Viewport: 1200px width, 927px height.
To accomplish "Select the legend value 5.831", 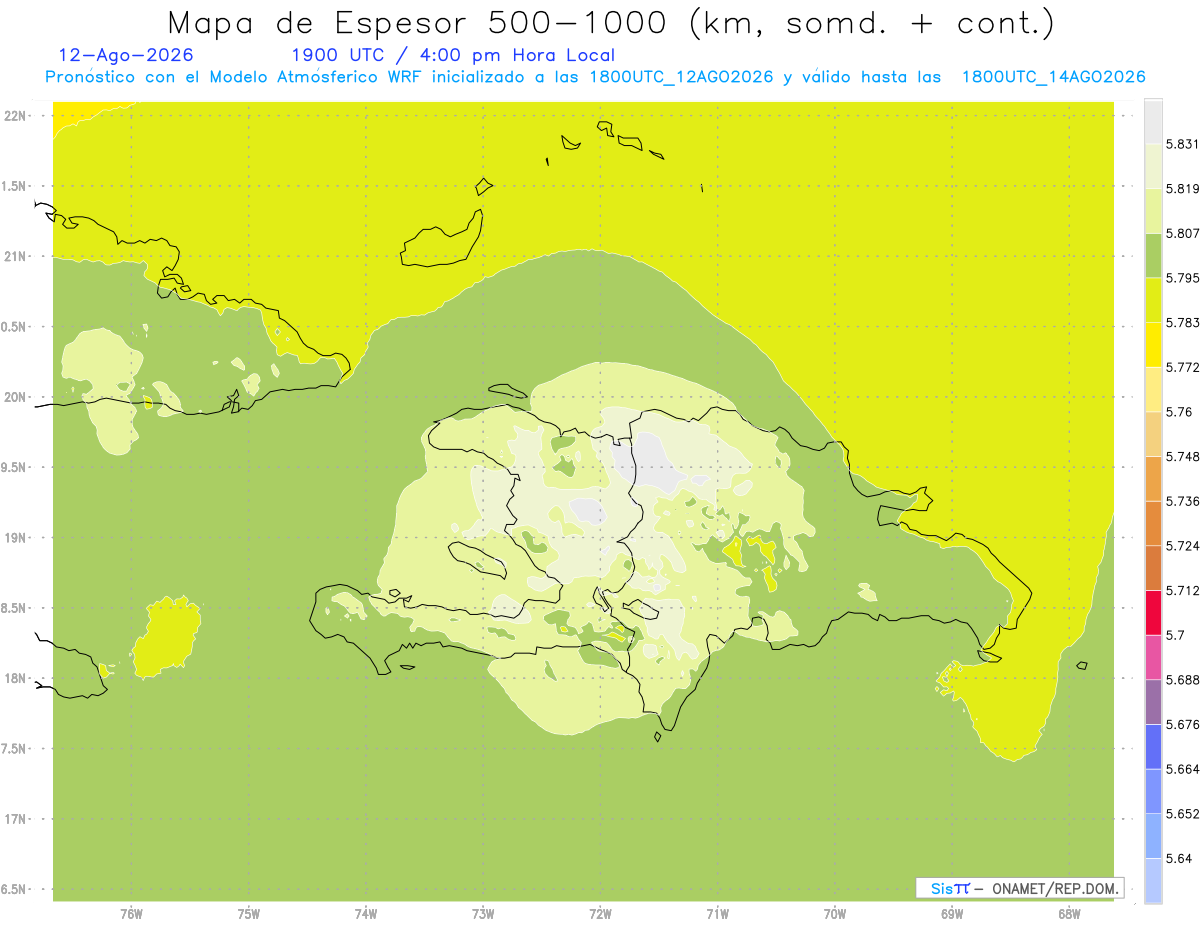I will pyautogui.click(x=1182, y=144).
